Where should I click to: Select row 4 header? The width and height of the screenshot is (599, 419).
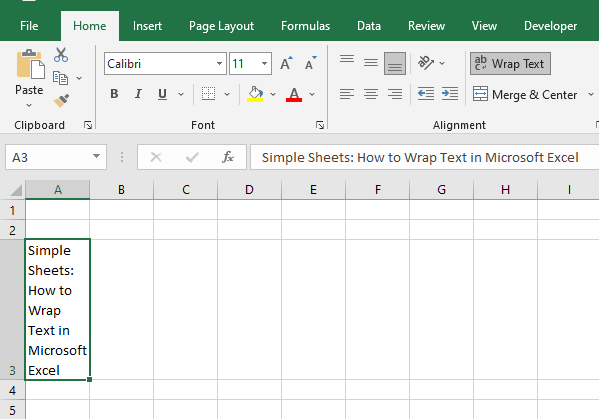tap(13, 390)
